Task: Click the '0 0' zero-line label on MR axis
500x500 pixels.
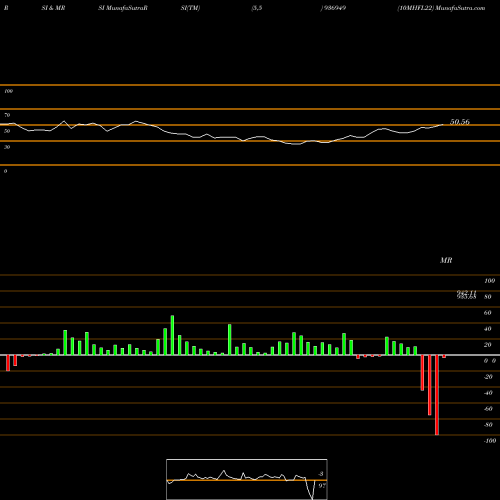Action: (490, 361)
